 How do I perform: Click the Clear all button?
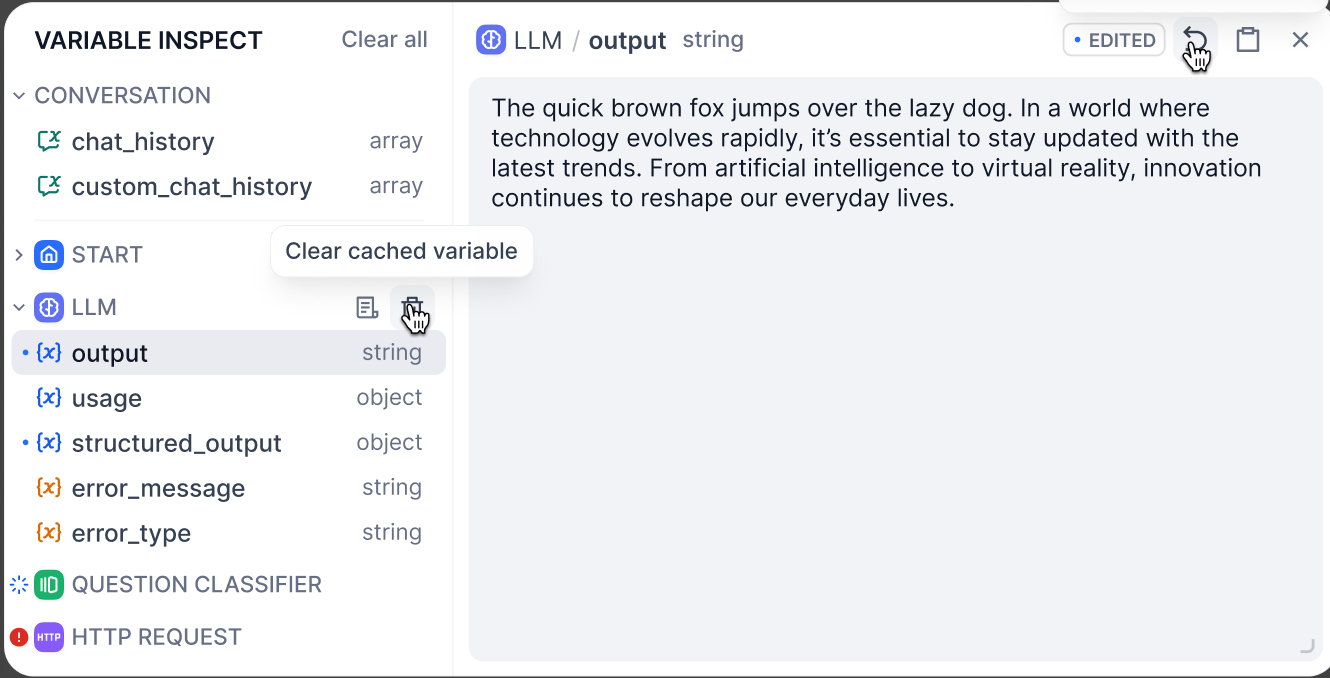point(384,40)
